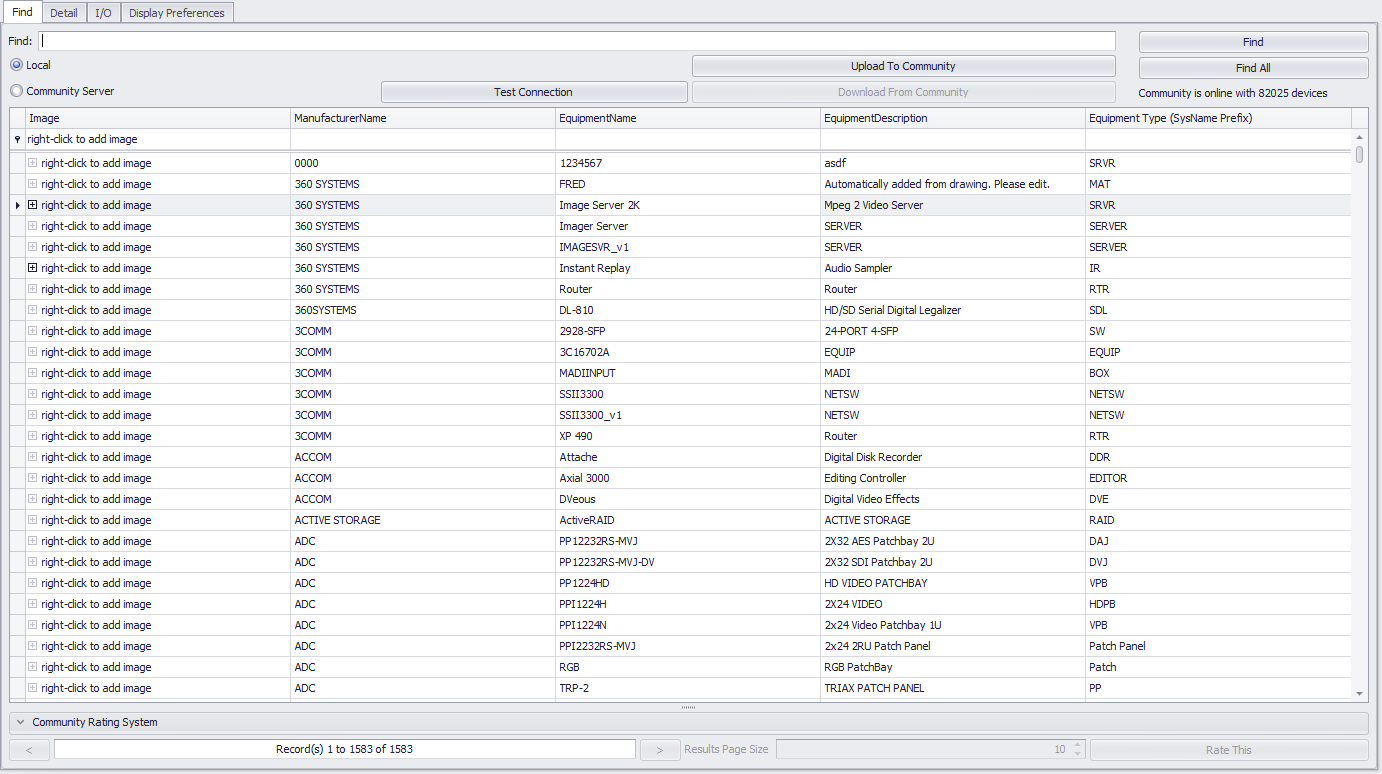Select the Local radio option
1382x774 pixels.
pos(17,65)
